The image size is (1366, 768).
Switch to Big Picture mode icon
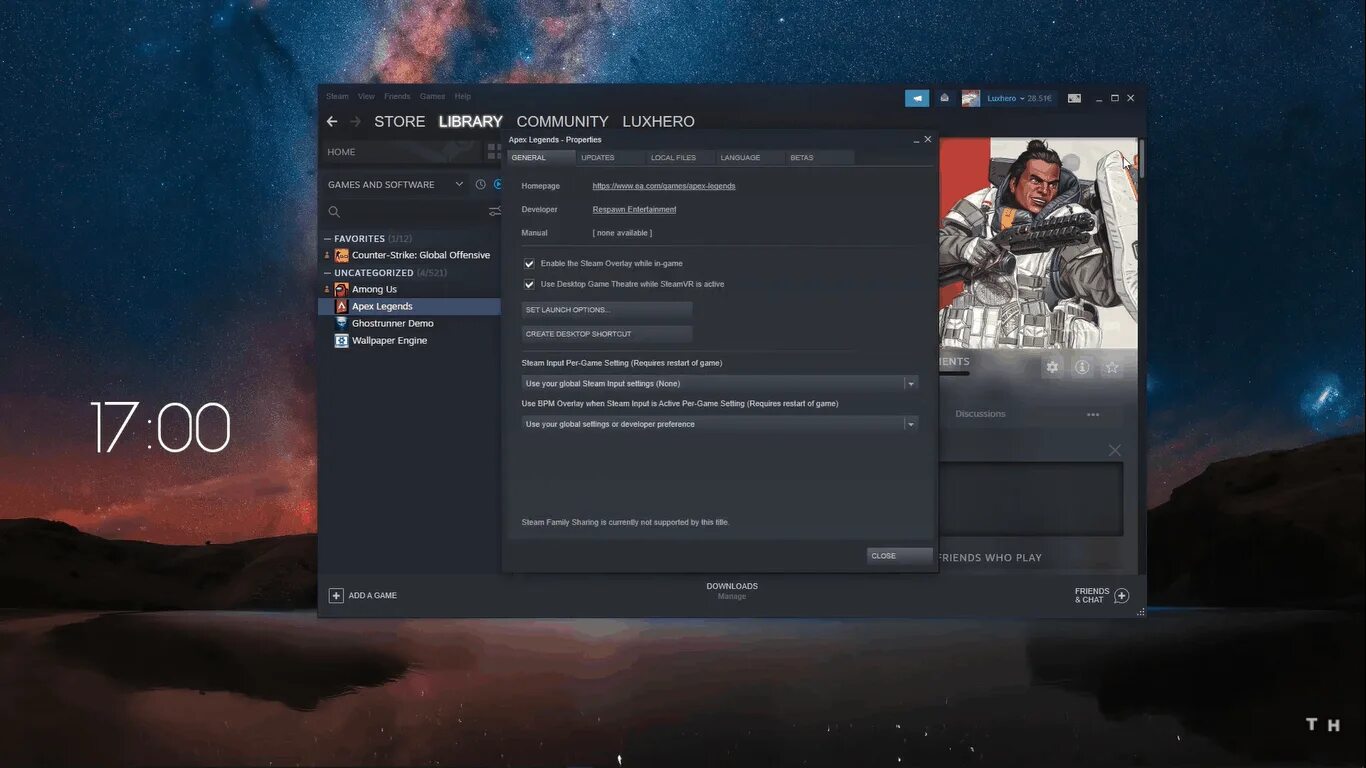(1074, 98)
